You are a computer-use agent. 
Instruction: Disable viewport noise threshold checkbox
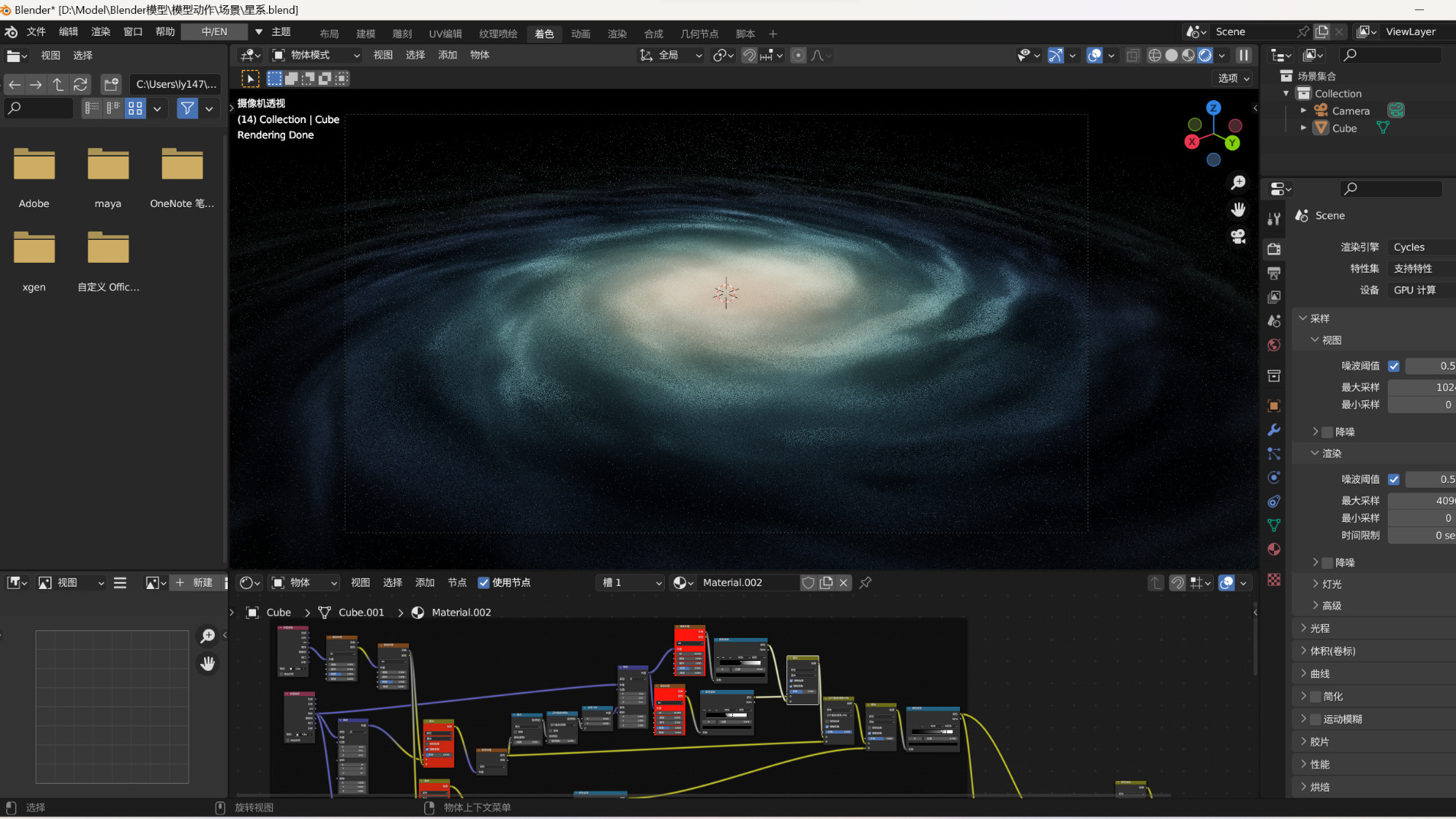coord(1394,366)
